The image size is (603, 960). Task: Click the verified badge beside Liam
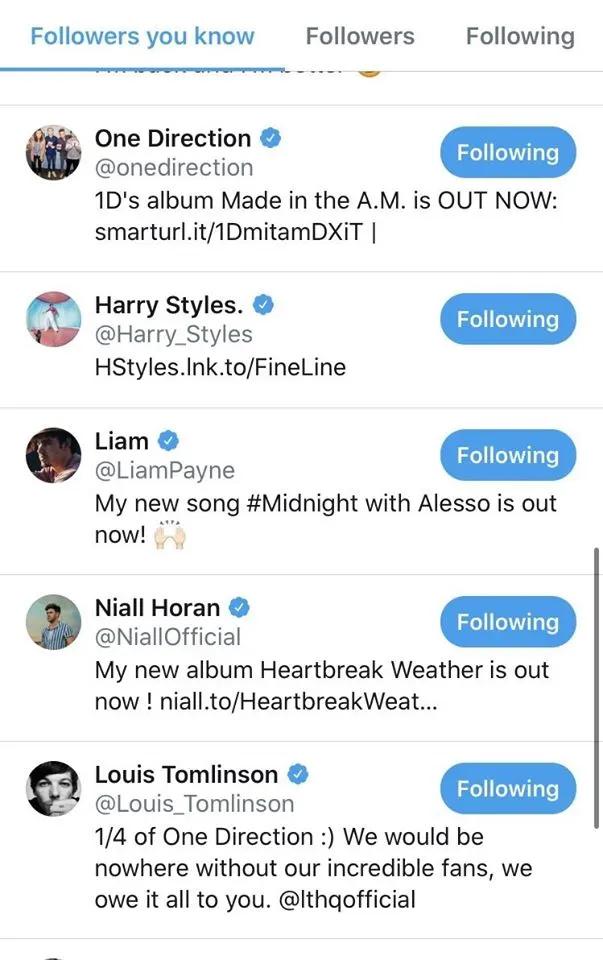(168, 441)
